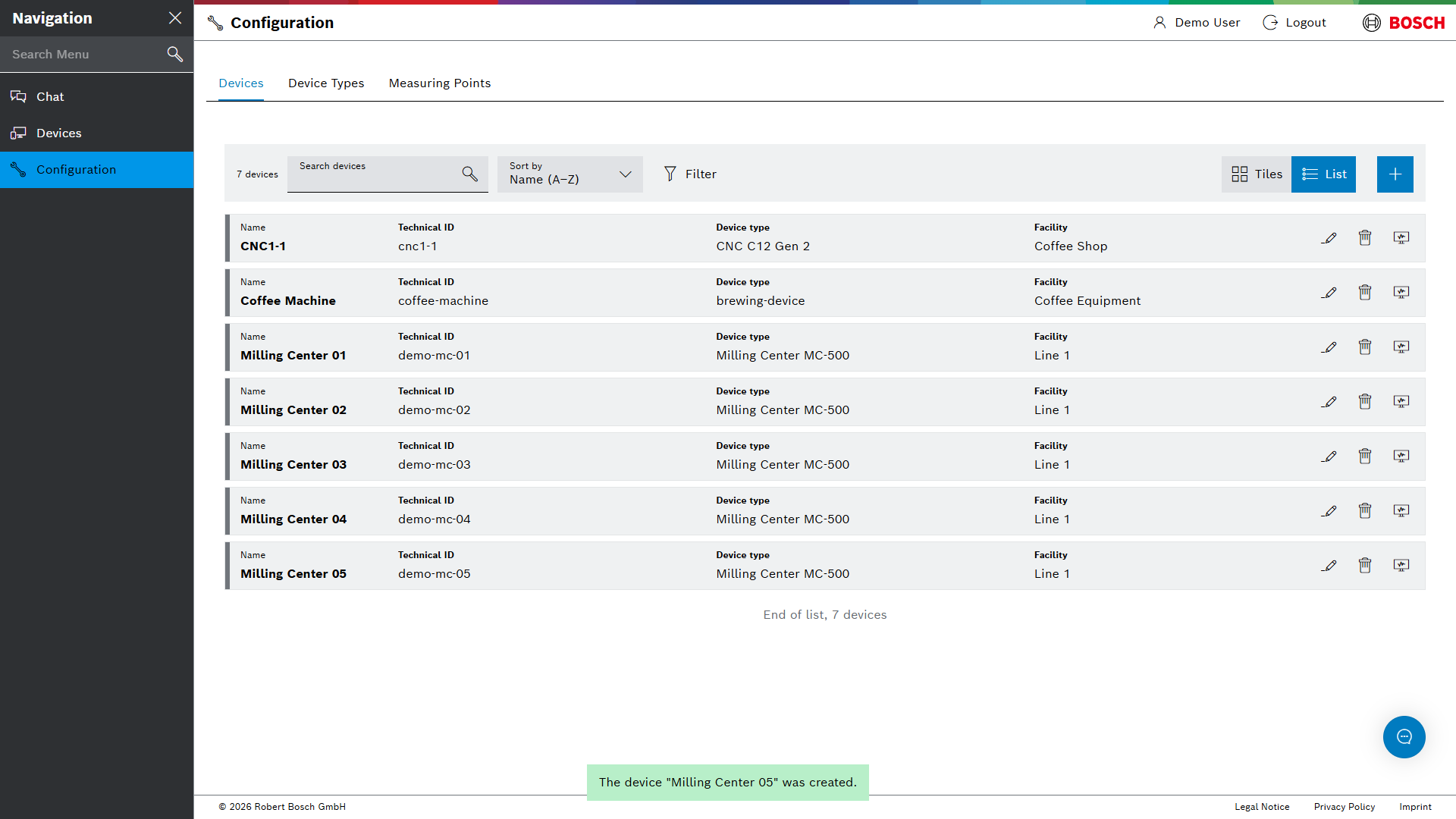Open monitor view for Milling Center 01
Screen dimensions: 1456x819
[1401, 347]
